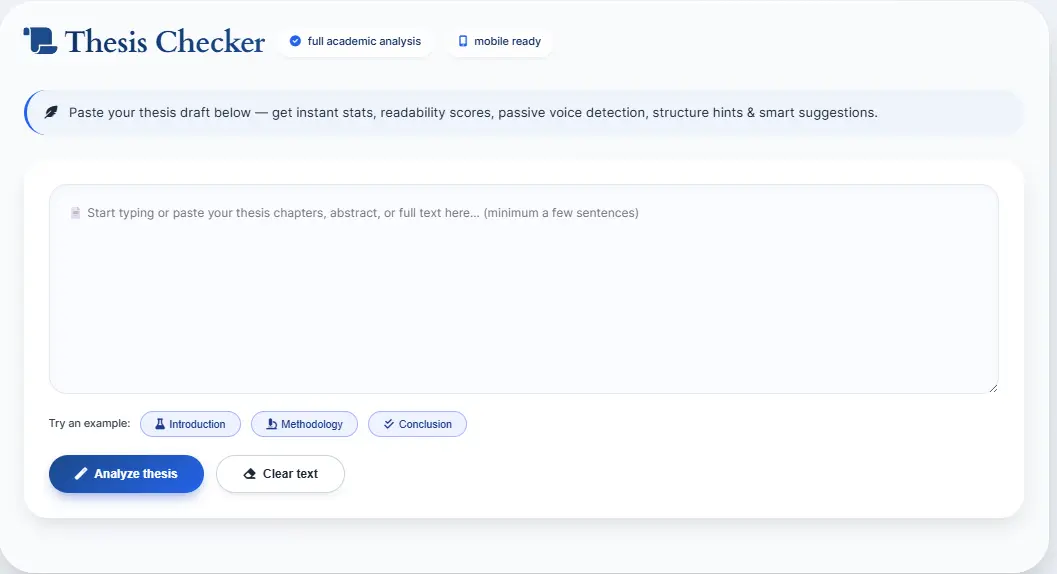Click the 'Thesis Checker' title
The height and width of the screenshot is (574, 1057).
tap(165, 41)
